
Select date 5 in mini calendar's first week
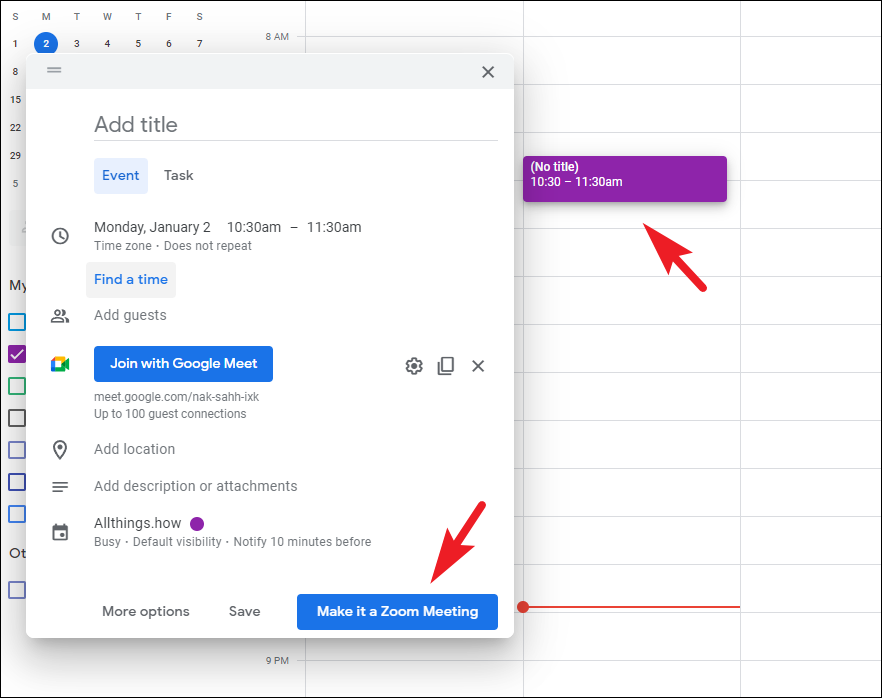(x=138, y=44)
